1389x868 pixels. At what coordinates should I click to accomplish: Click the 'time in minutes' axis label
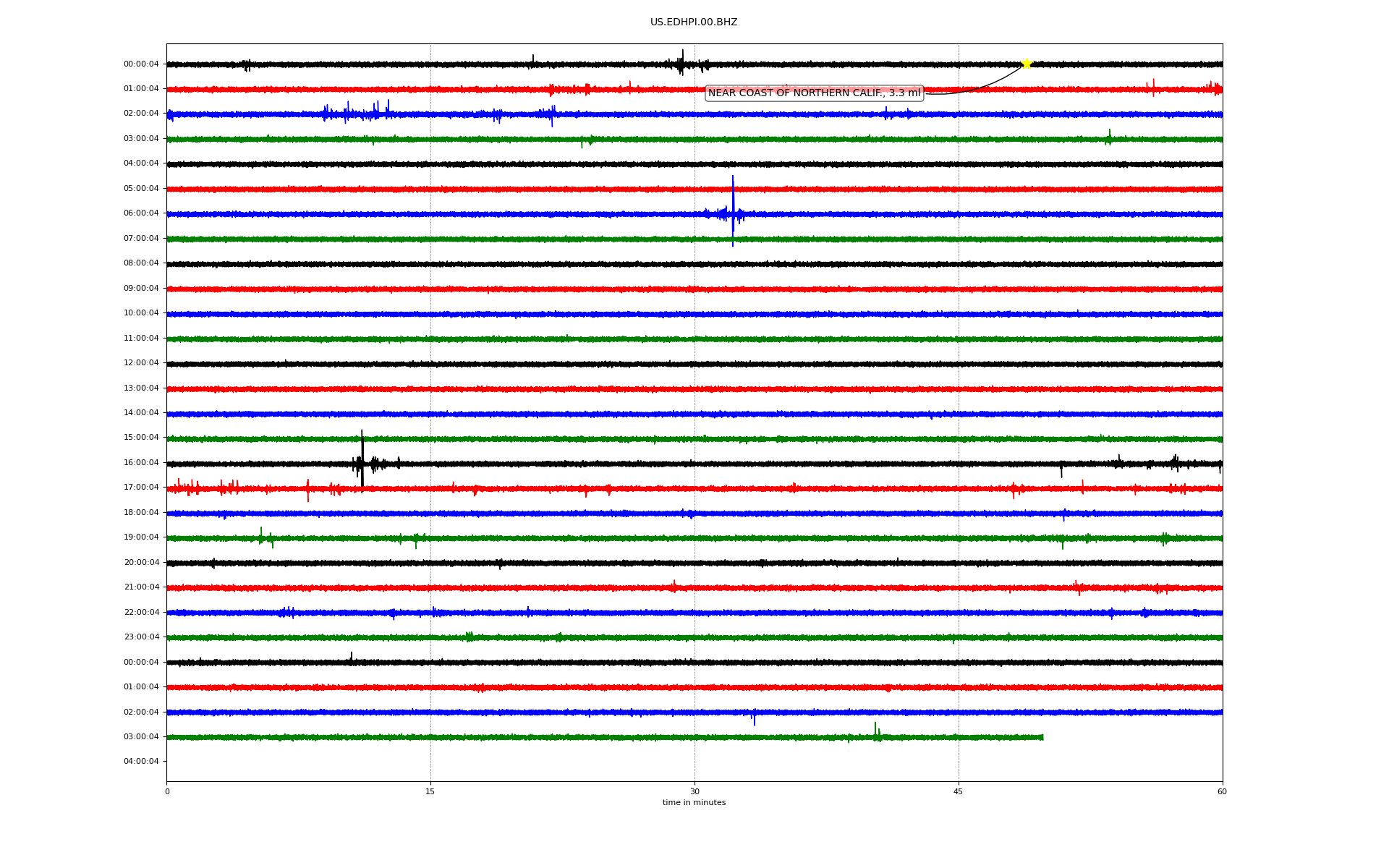click(x=694, y=803)
